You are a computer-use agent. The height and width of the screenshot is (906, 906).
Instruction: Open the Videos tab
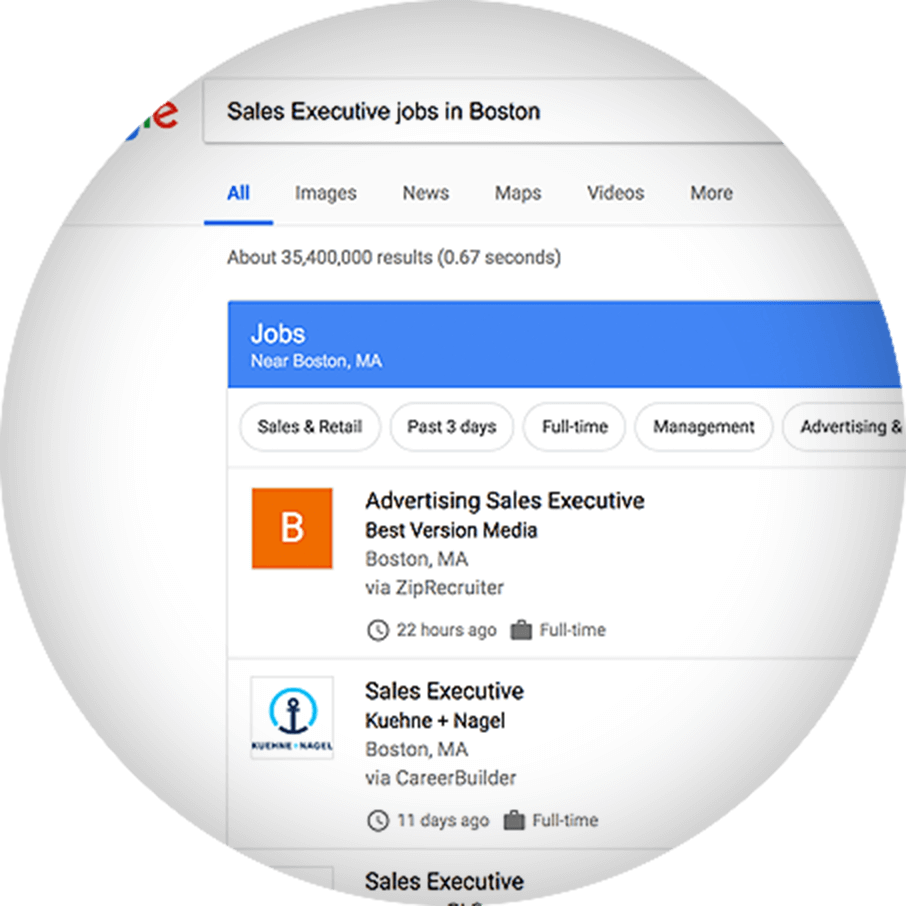click(x=615, y=193)
